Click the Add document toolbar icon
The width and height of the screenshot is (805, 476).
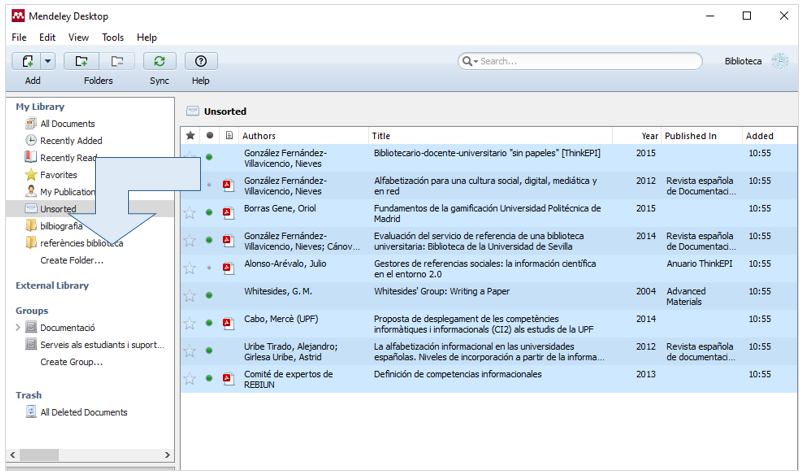pos(27,61)
